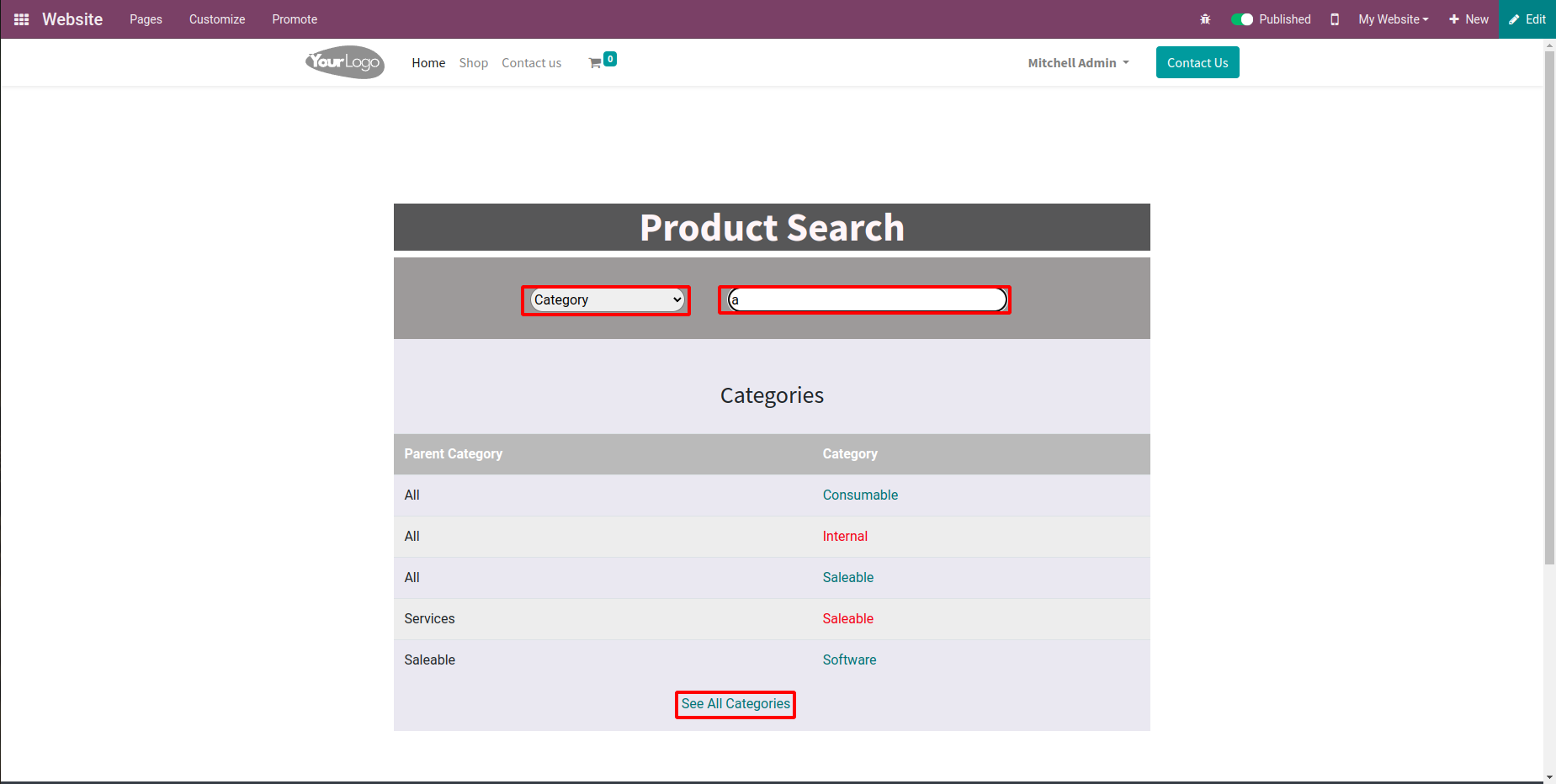Image resolution: width=1556 pixels, height=784 pixels.
Task: Click the product search text field
Action: coord(867,300)
